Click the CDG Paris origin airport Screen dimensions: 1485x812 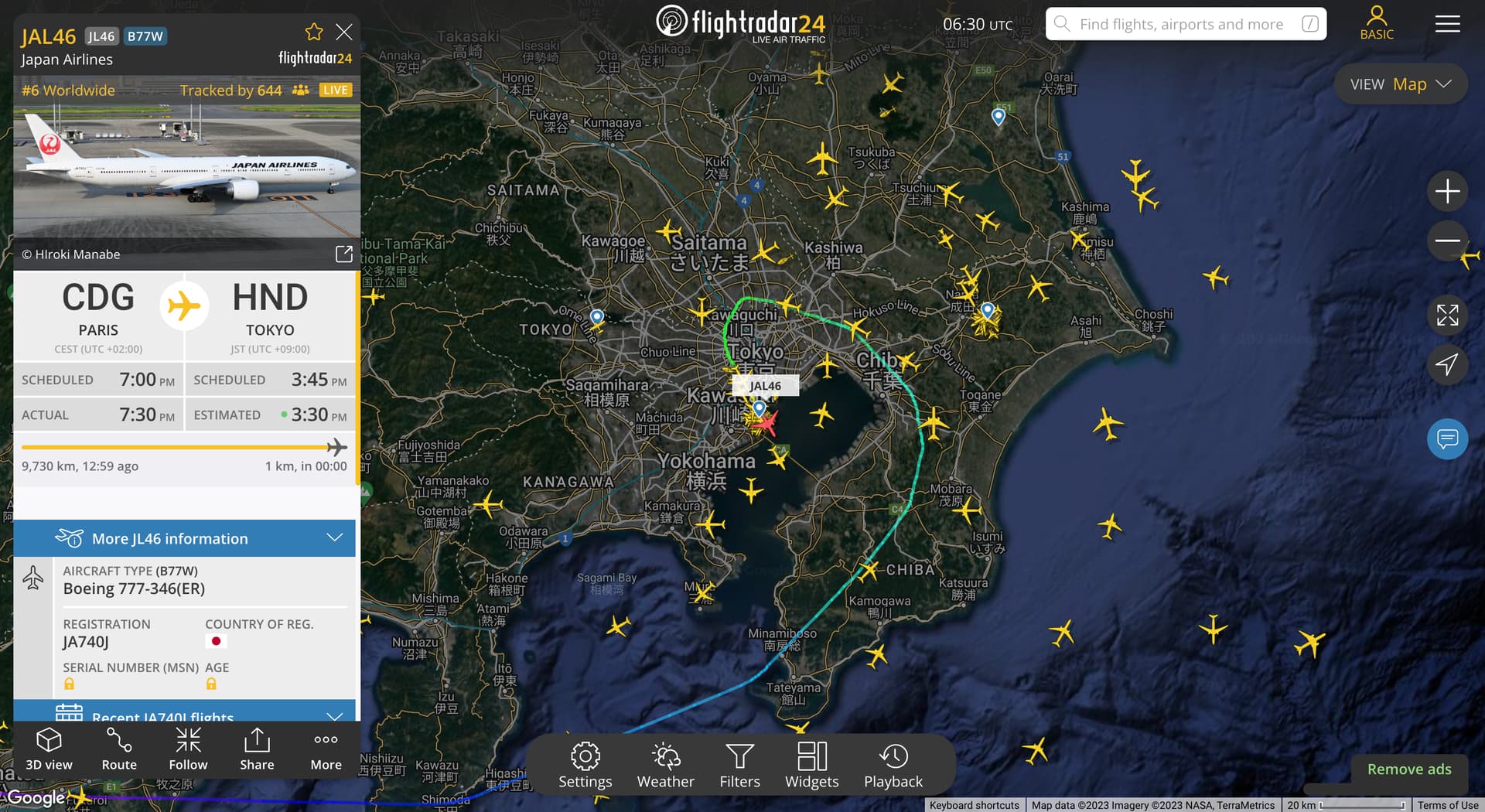tap(98, 316)
